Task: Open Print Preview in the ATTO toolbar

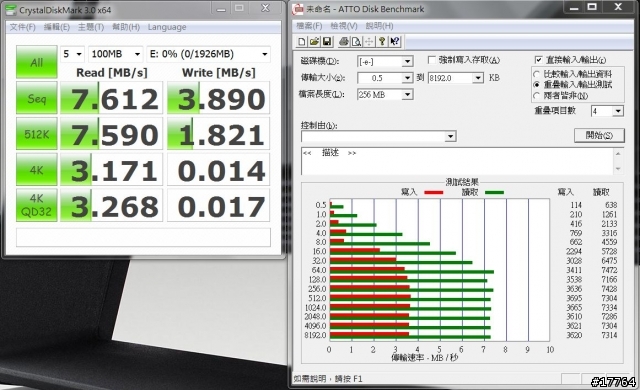Action: coord(356,42)
